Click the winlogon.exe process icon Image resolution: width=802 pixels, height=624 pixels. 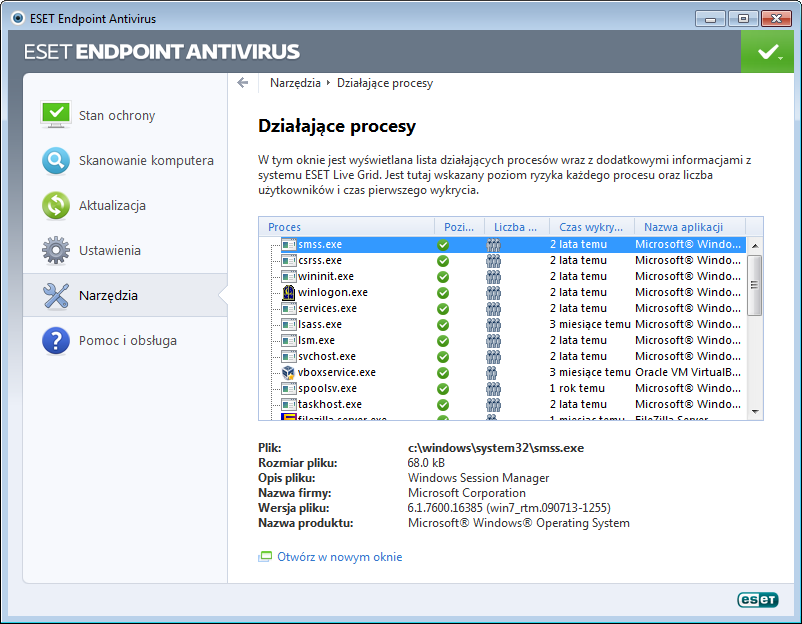point(289,293)
